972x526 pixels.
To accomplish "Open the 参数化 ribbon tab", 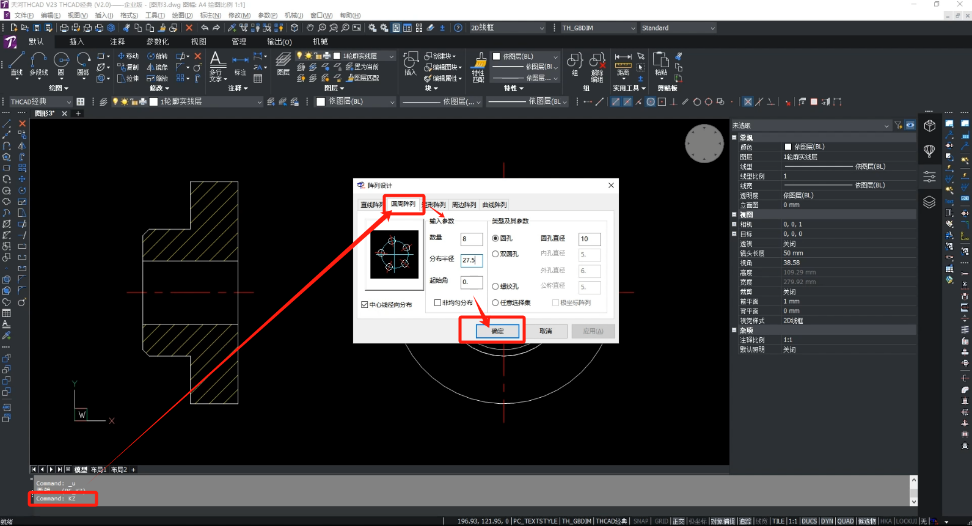I will click(x=157, y=42).
